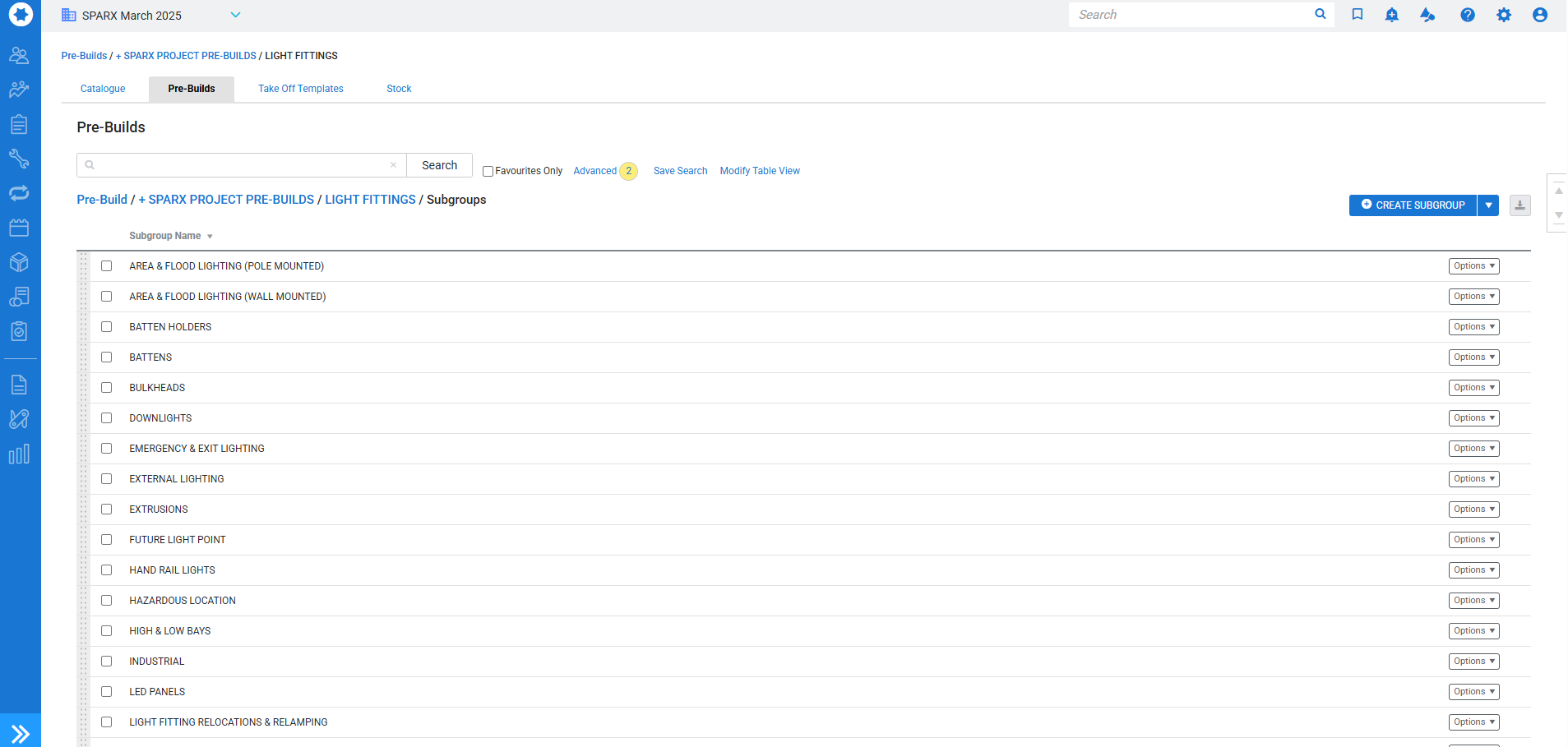The image size is (1568, 747).
Task: Switch to the Catalogue tab
Action: [103, 89]
